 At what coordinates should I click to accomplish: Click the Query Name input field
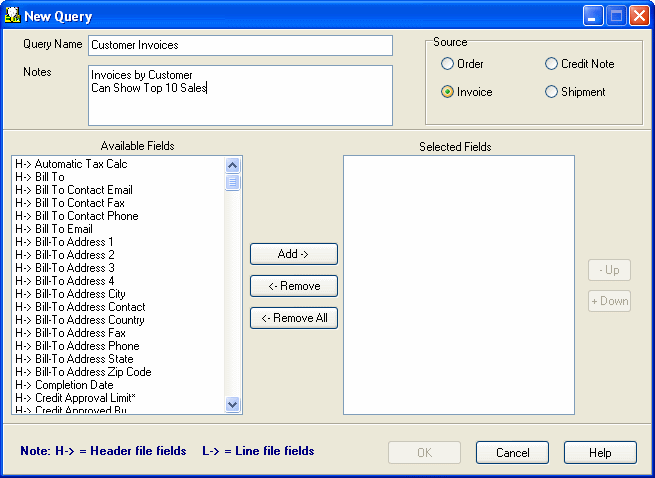(x=240, y=45)
